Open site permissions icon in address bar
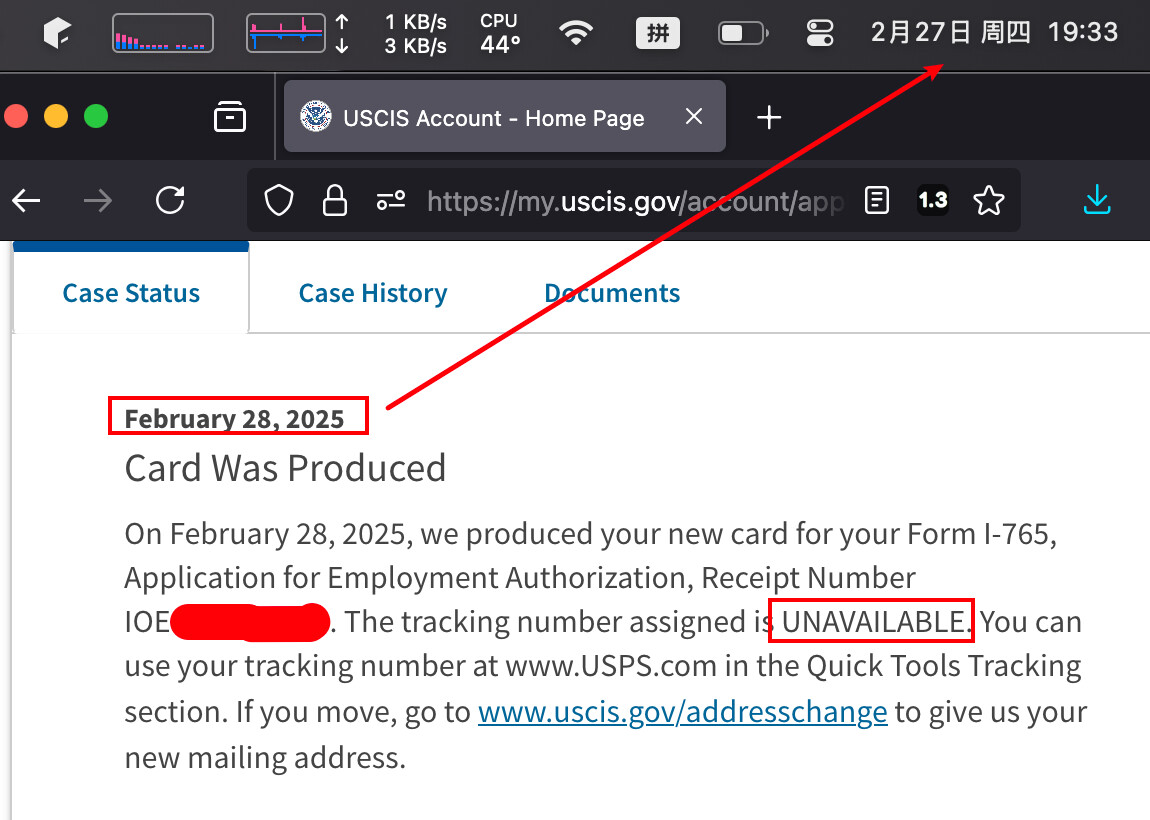1150x820 pixels. pyautogui.click(x=390, y=201)
